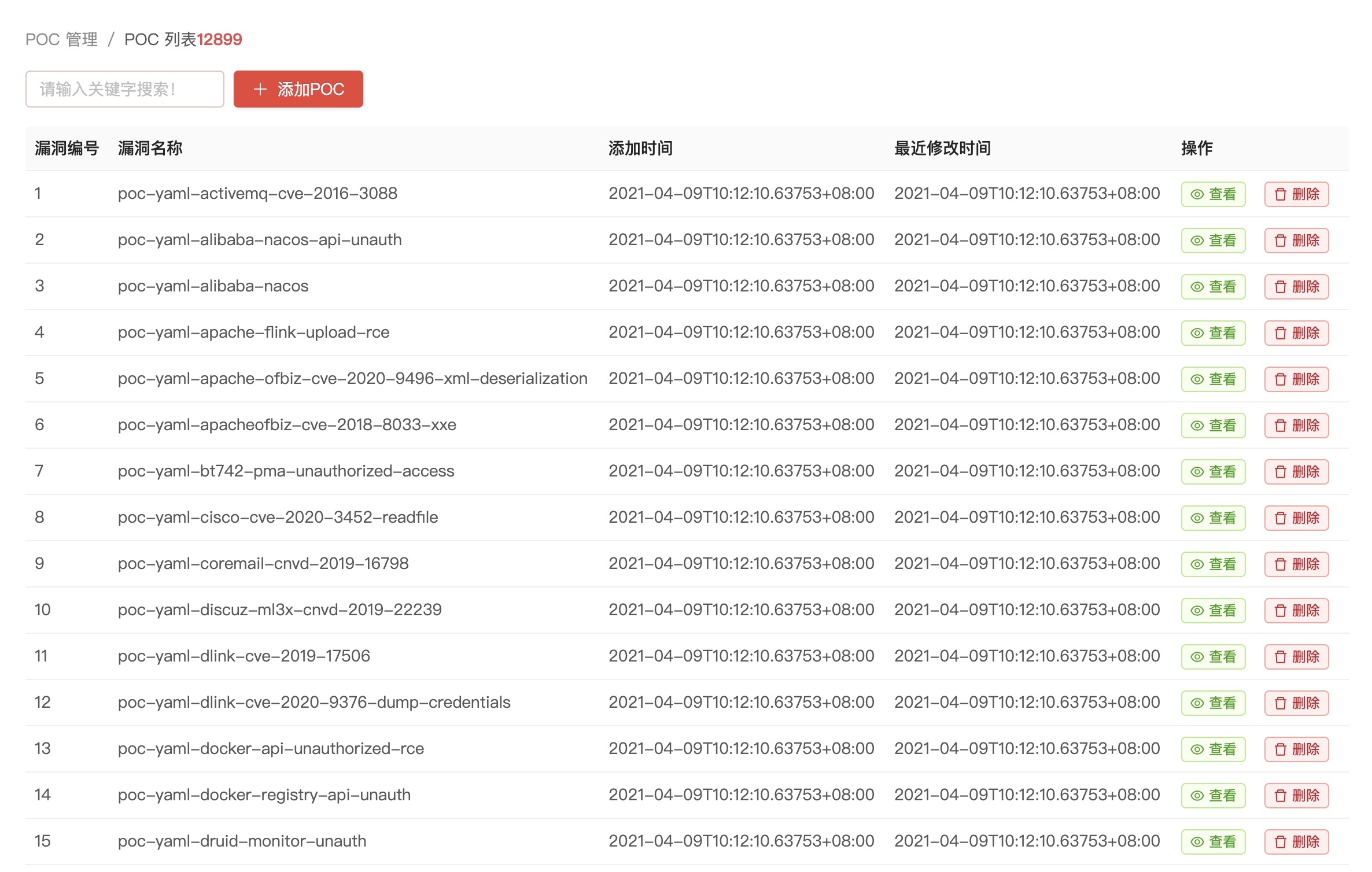
Task: Remove the discuz-ml3x-cnvd-2019-22239 entry
Action: (x=1296, y=611)
